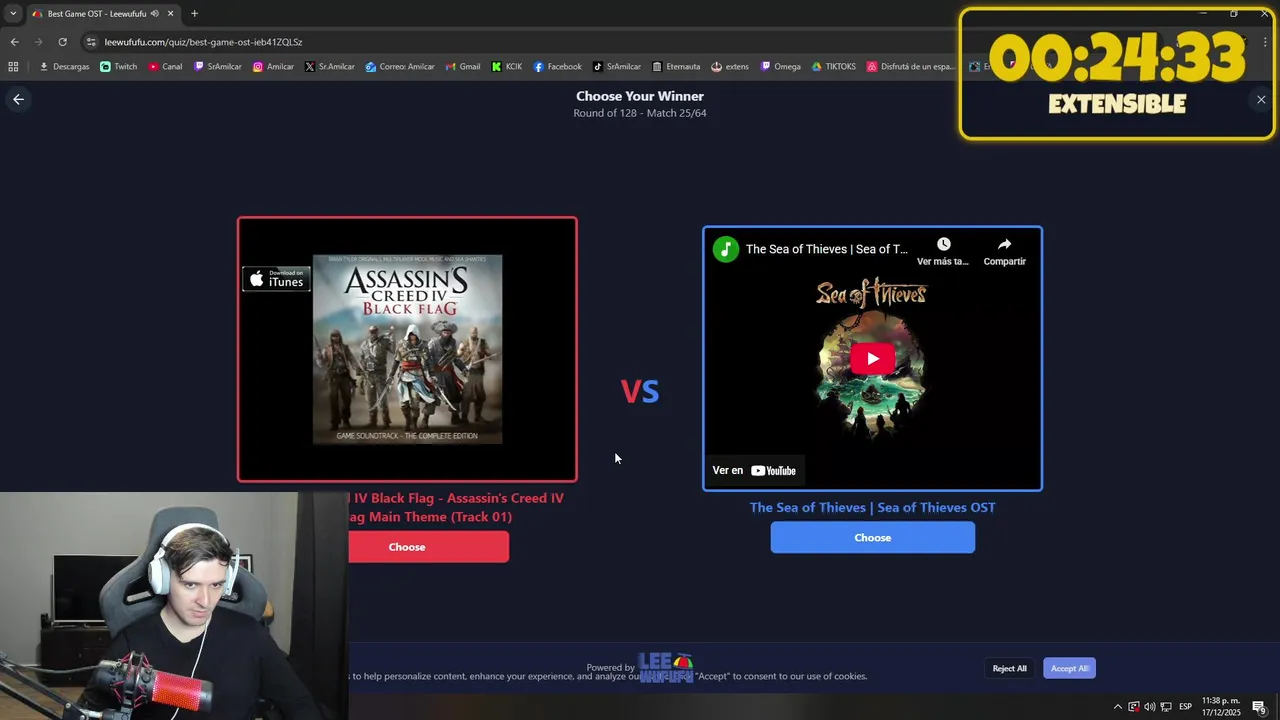This screenshot has height=720, width=1280.
Task: Open the Omega bookmark
Action: coord(781,67)
